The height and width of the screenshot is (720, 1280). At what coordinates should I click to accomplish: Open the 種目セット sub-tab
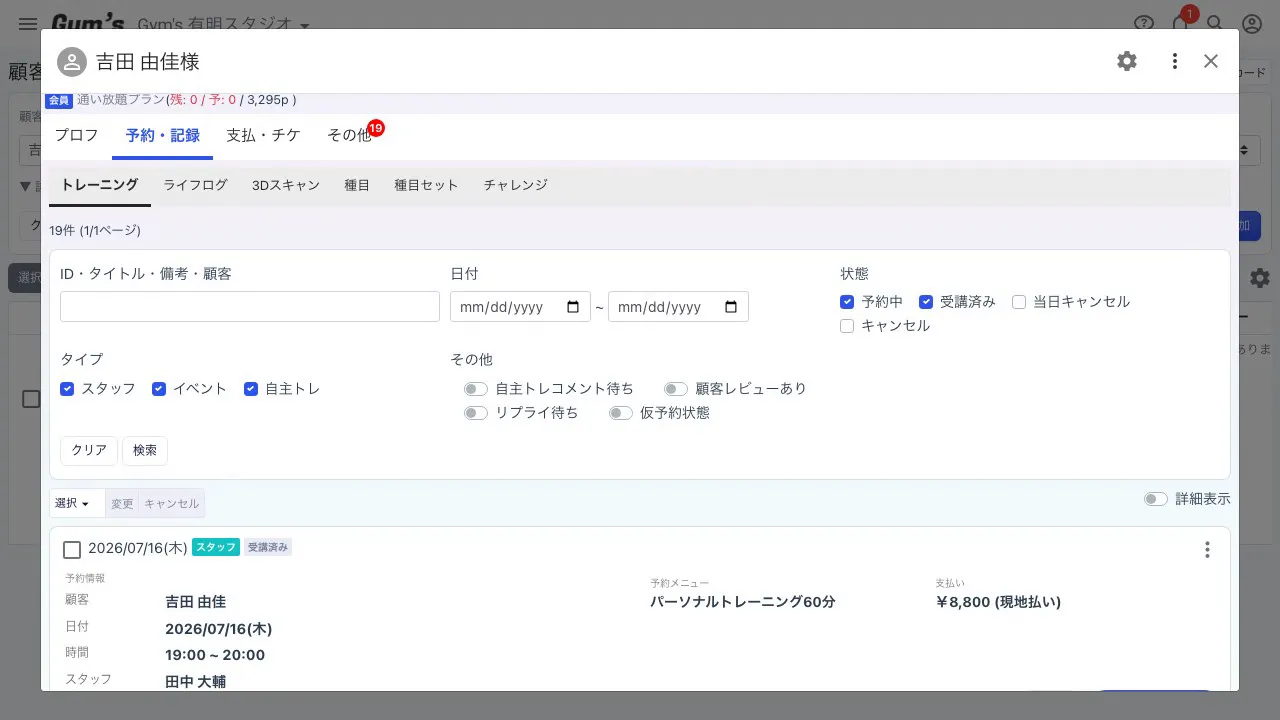(x=426, y=185)
